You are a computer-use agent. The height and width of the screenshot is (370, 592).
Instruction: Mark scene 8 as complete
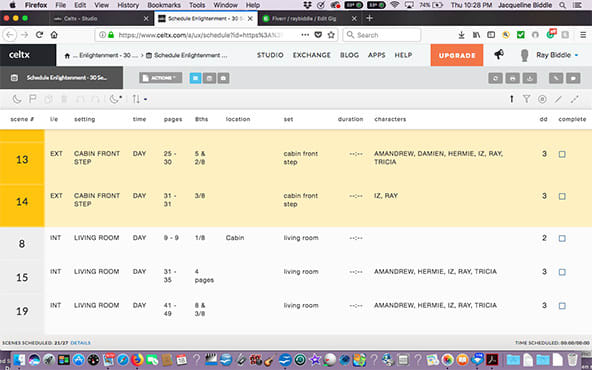click(562, 238)
